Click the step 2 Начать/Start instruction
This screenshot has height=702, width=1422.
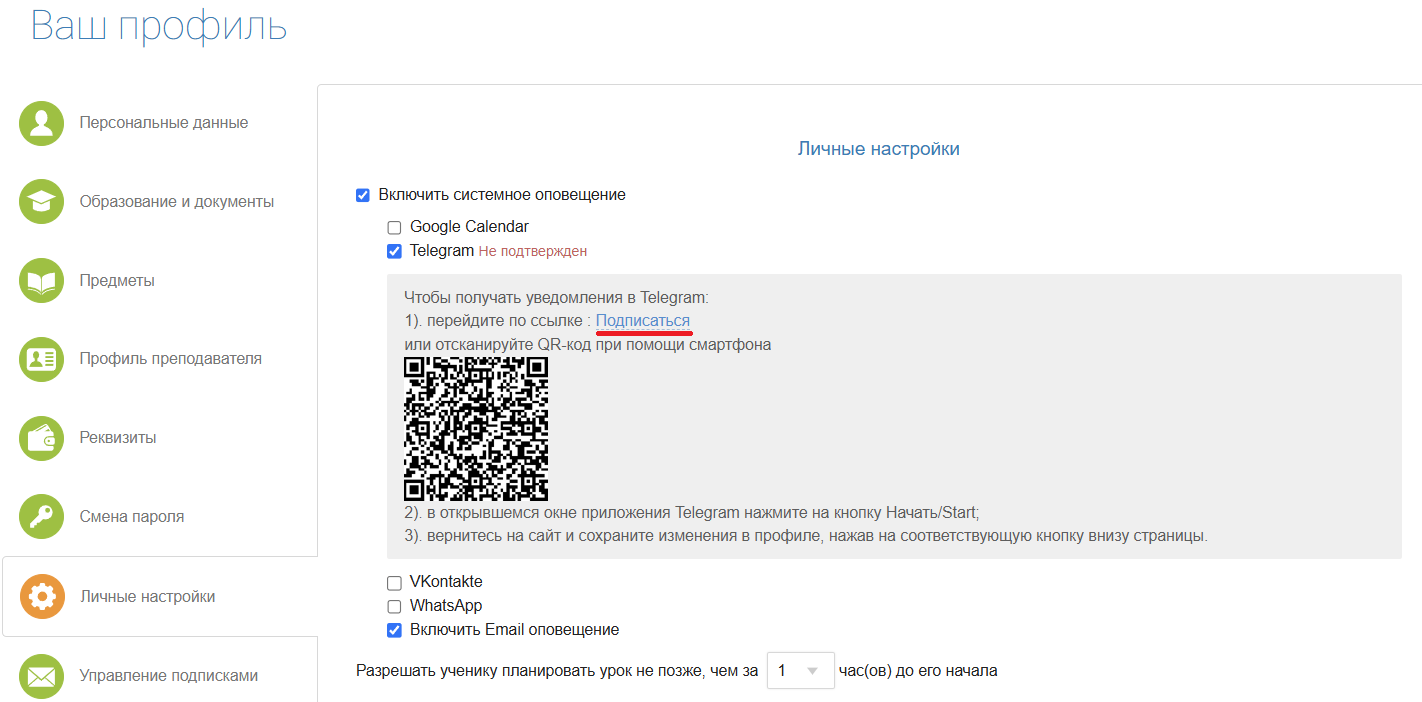pyautogui.click(x=692, y=513)
